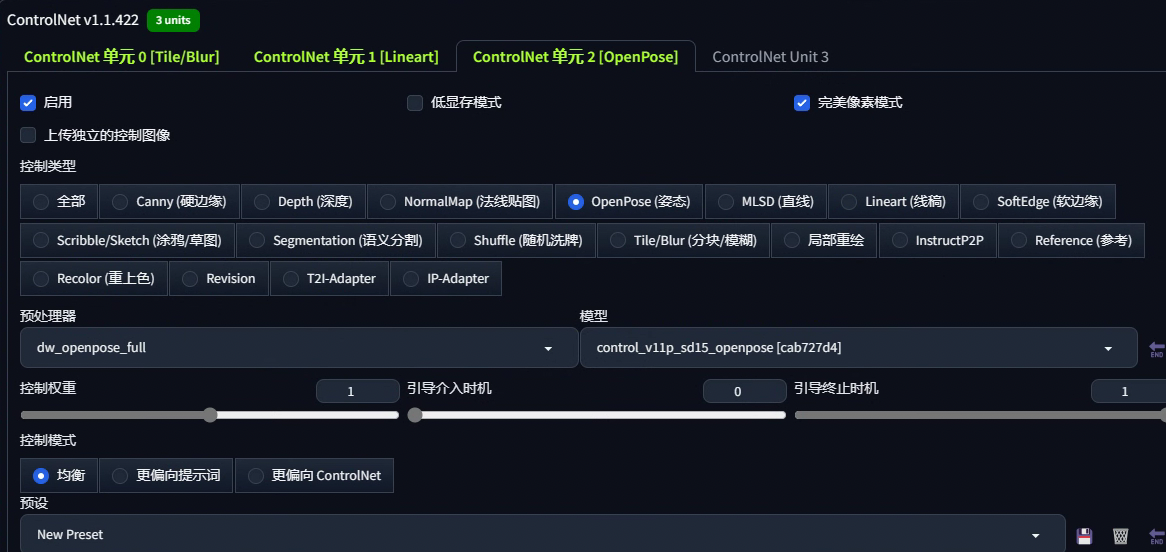
Task: Select T2I-Adapter control type
Action: click(329, 278)
